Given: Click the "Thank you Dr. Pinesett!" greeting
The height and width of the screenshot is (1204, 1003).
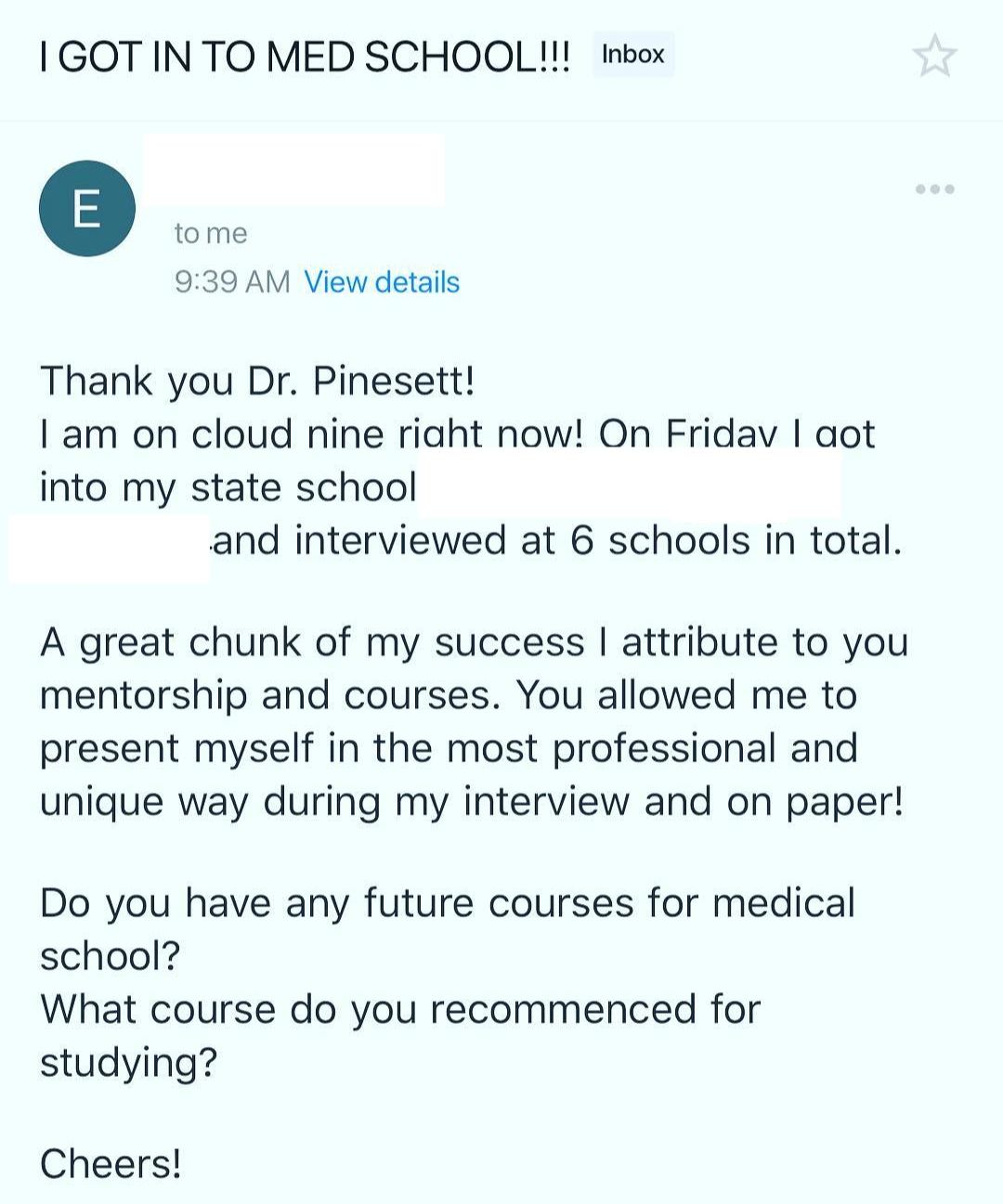Looking at the screenshot, I should pos(257,382).
